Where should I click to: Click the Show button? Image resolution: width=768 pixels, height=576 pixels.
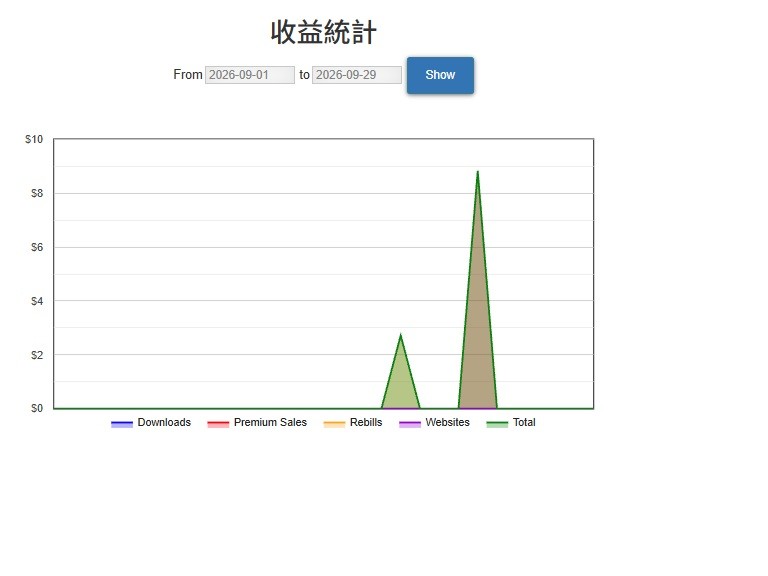[440, 75]
